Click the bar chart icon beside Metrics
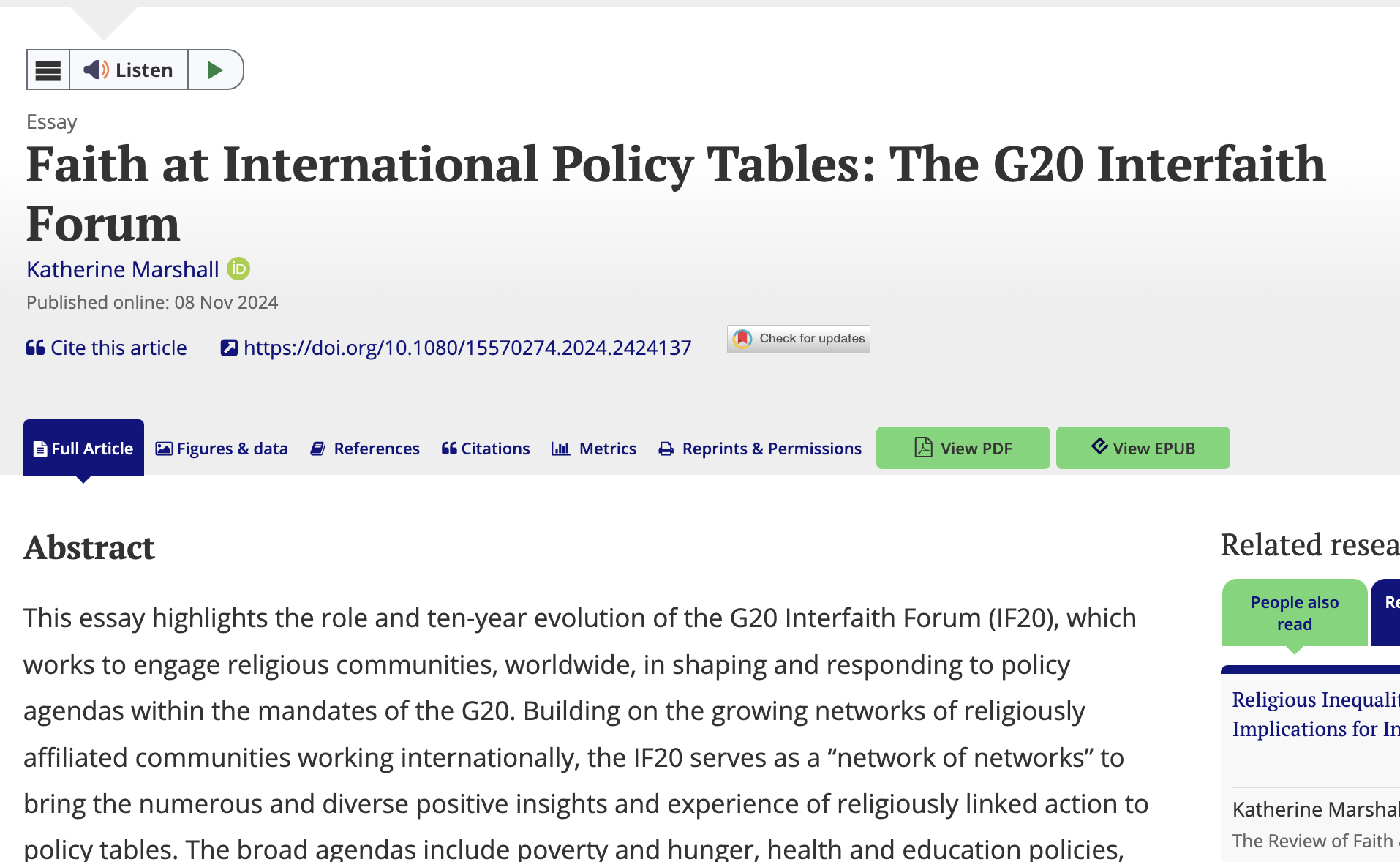 (x=560, y=449)
